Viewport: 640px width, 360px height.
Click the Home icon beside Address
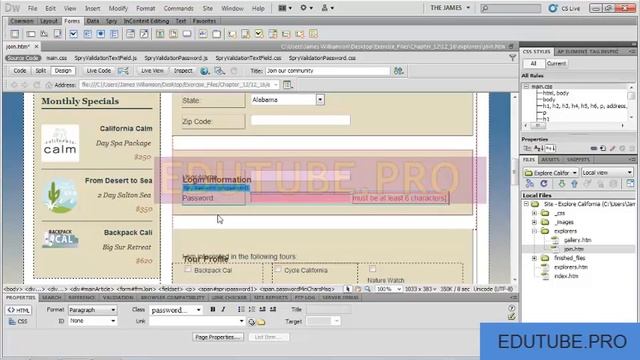pyautogui.click(x=49, y=85)
